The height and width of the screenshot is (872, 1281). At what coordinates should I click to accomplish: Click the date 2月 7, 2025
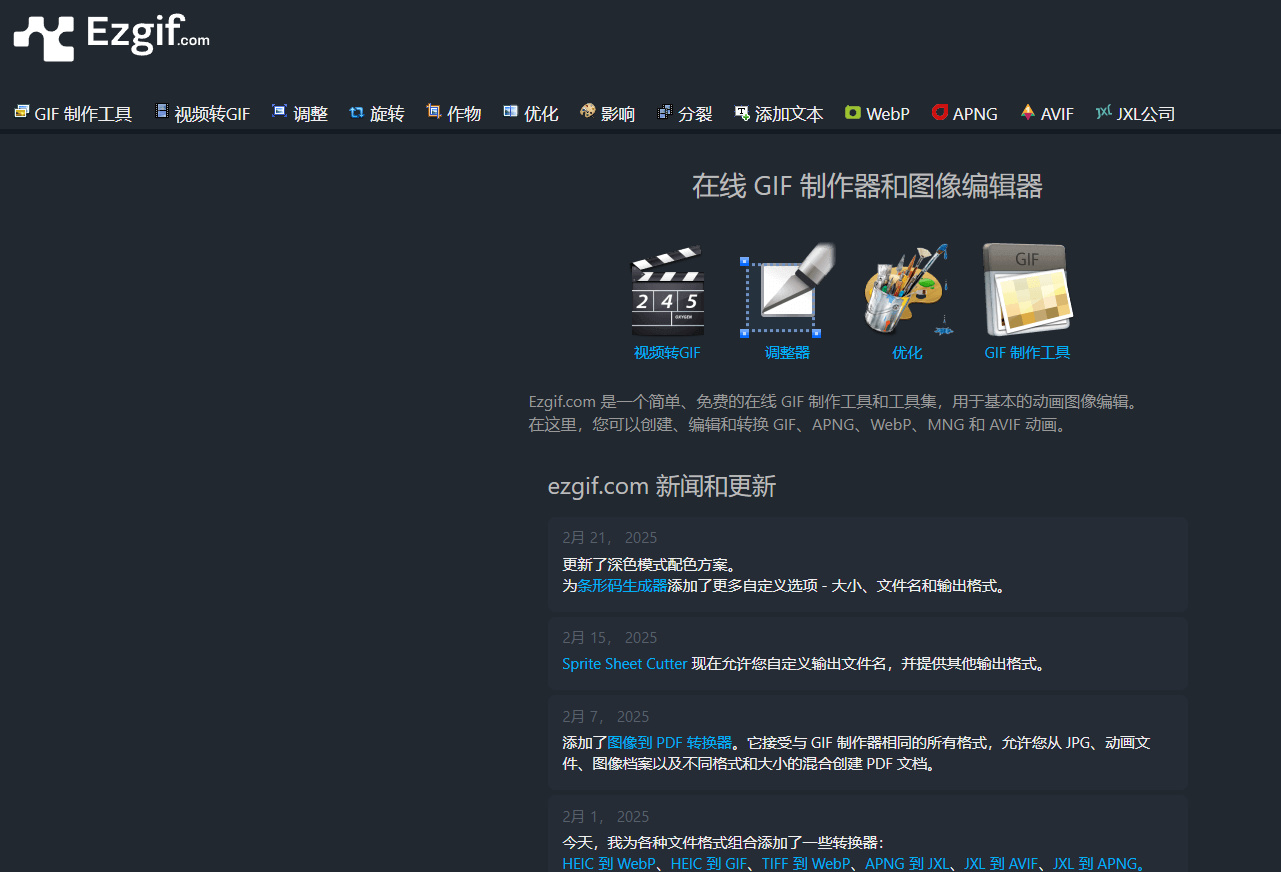606,717
